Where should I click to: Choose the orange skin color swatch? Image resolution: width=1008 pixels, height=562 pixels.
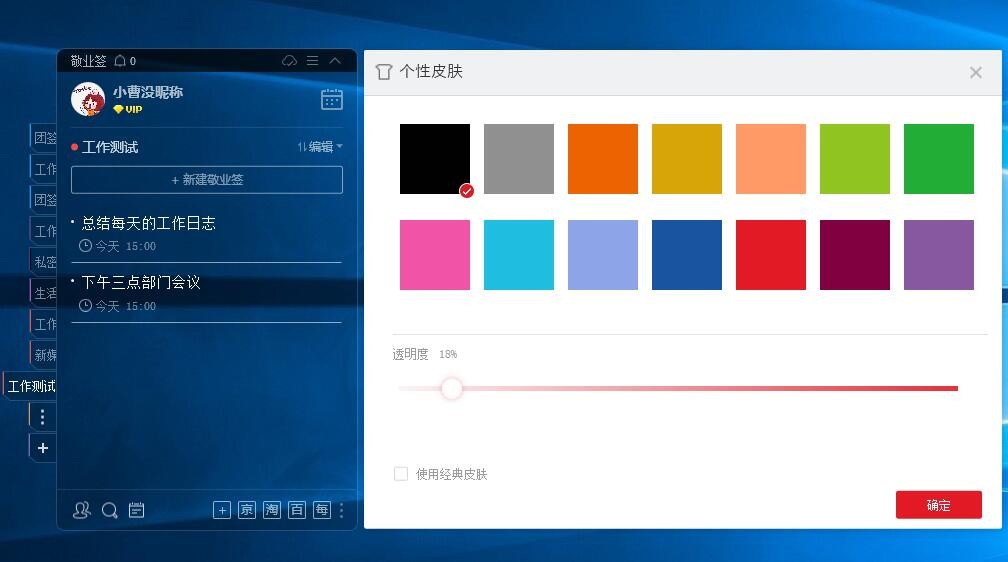pos(603,159)
